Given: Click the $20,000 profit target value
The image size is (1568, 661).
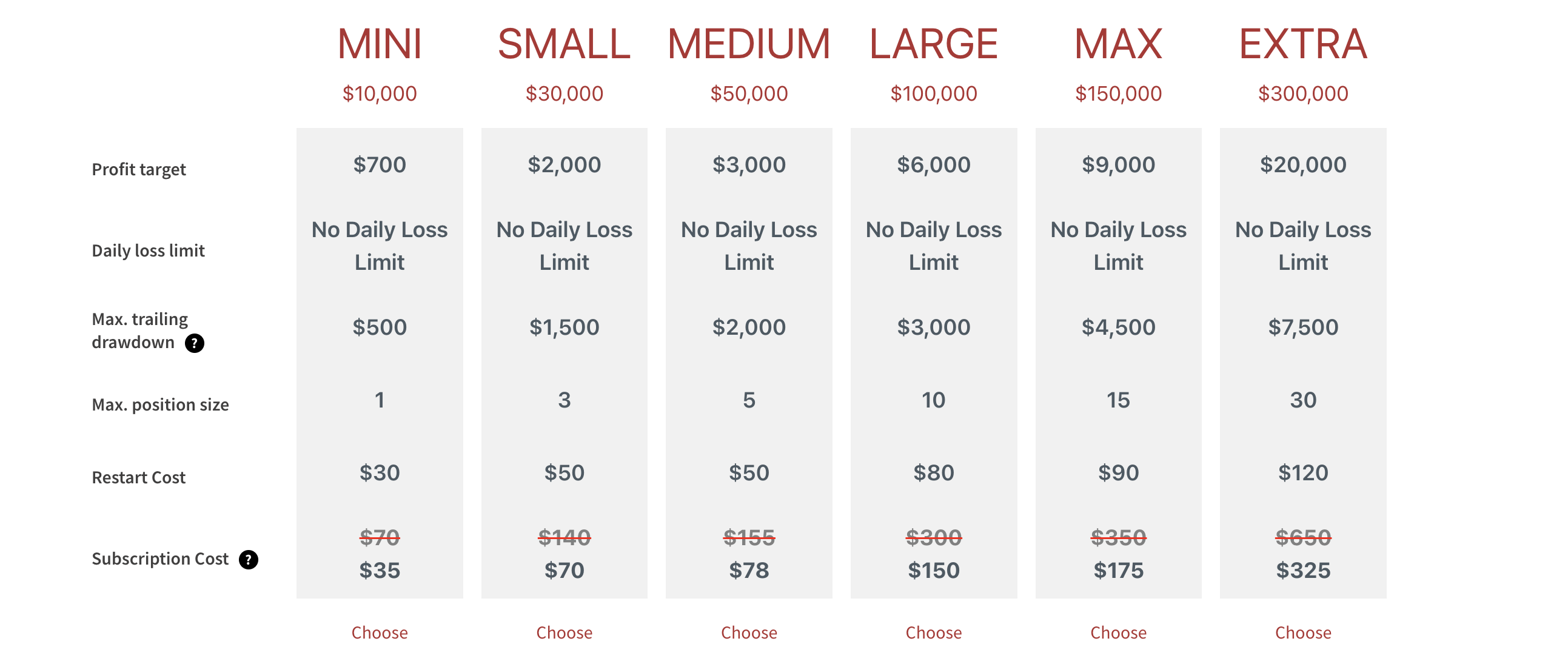Looking at the screenshot, I should point(1302,164).
